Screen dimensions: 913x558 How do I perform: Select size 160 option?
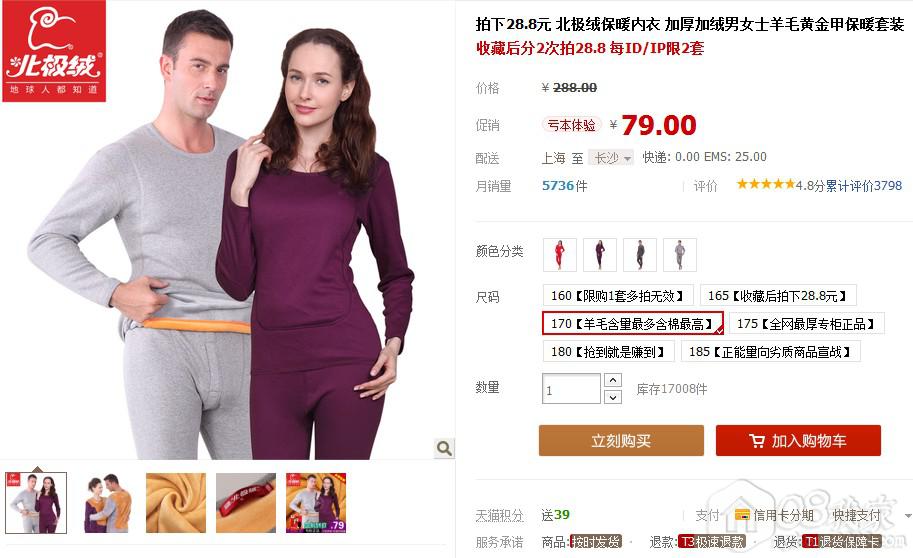tap(618, 295)
